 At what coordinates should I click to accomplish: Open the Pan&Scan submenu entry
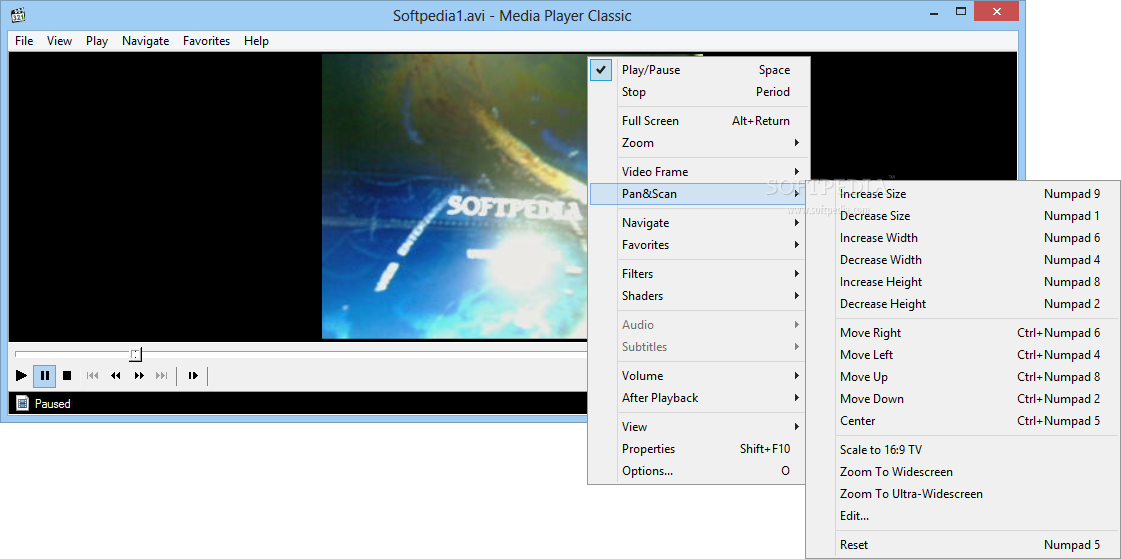point(700,194)
